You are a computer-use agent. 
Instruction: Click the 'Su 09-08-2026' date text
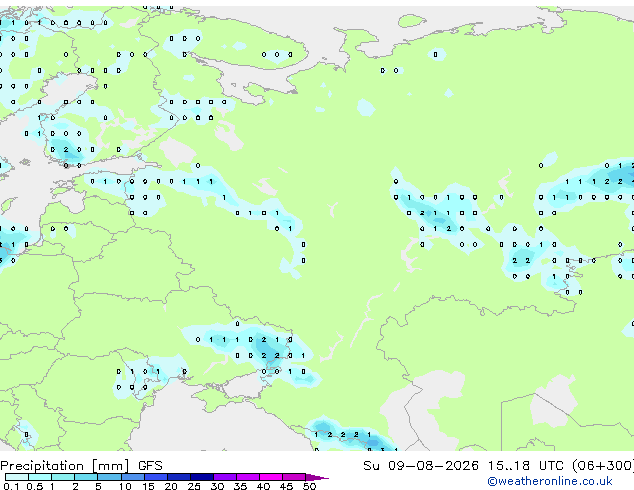[x=421, y=466]
